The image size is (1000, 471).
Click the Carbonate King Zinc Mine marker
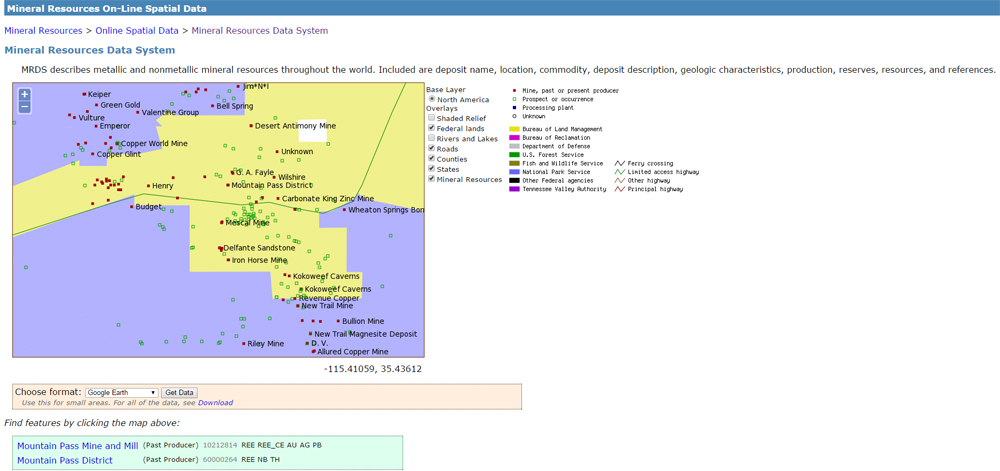click(x=278, y=199)
